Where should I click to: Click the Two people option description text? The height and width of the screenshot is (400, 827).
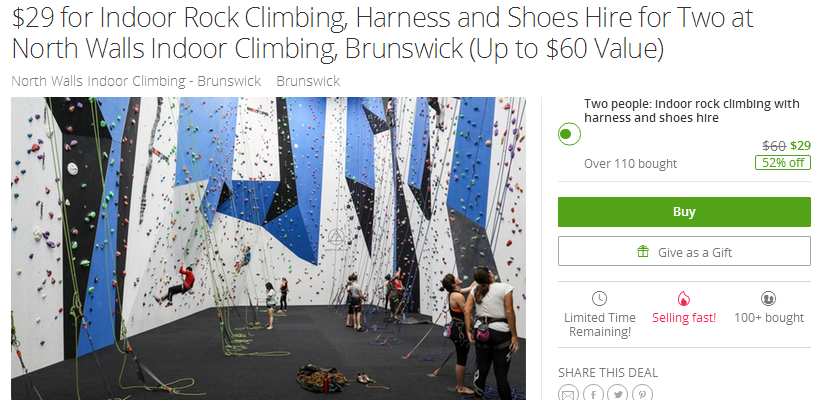click(x=691, y=111)
